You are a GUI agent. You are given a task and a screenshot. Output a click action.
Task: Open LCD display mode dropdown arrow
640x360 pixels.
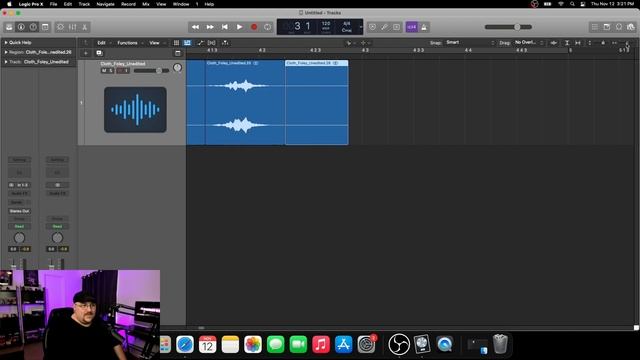(360, 27)
